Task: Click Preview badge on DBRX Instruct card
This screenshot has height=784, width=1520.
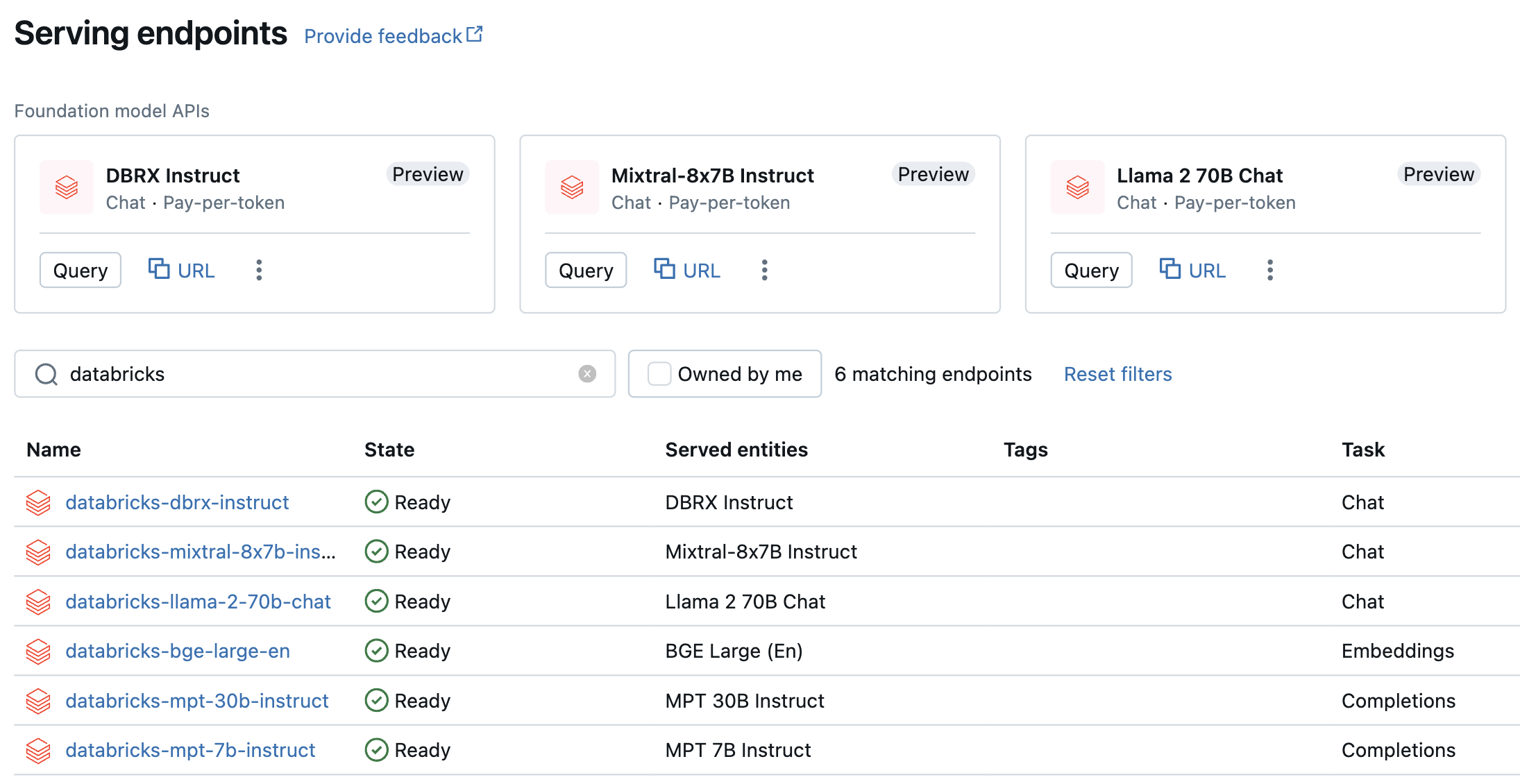Action: [x=428, y=174]
